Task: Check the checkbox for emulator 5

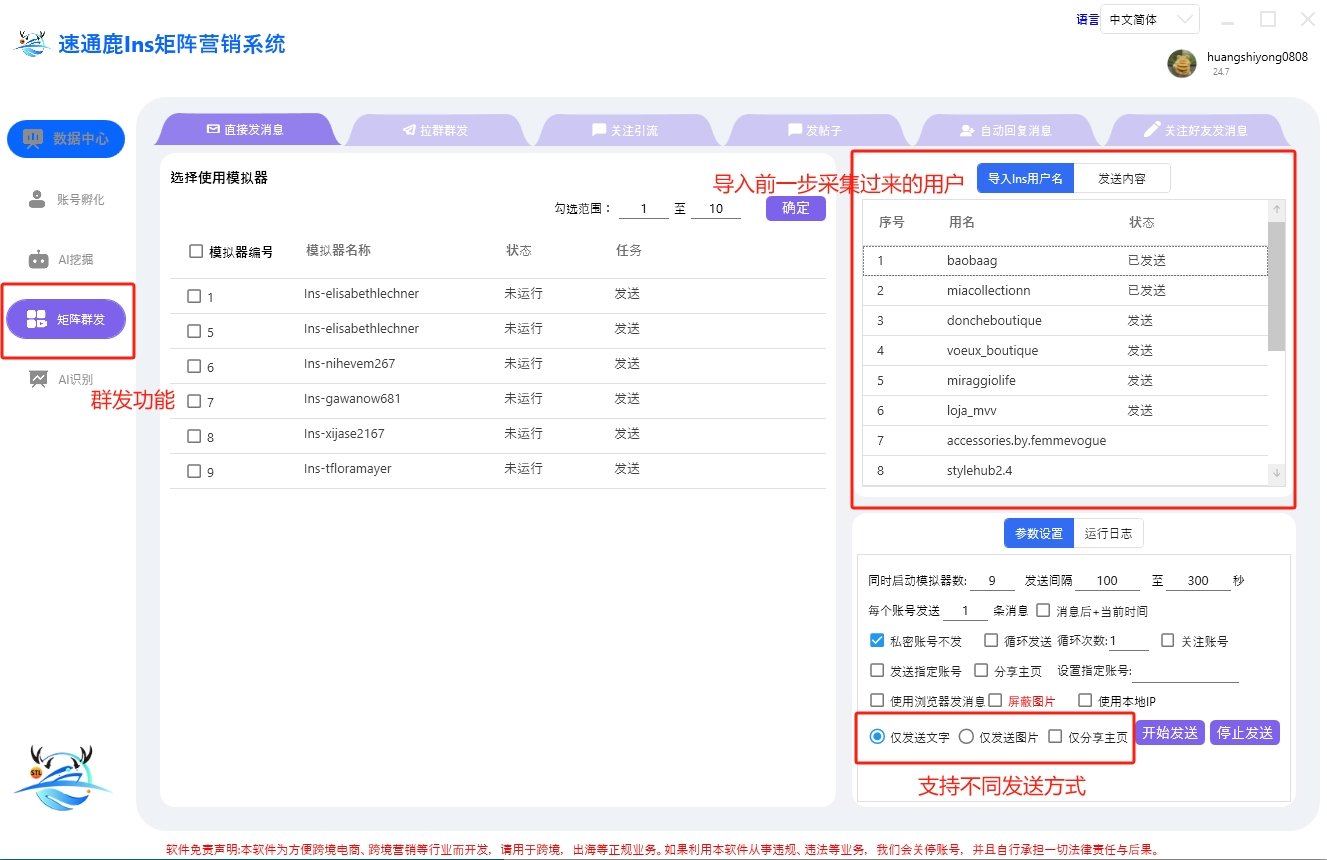Action: (x=194, y=331)
